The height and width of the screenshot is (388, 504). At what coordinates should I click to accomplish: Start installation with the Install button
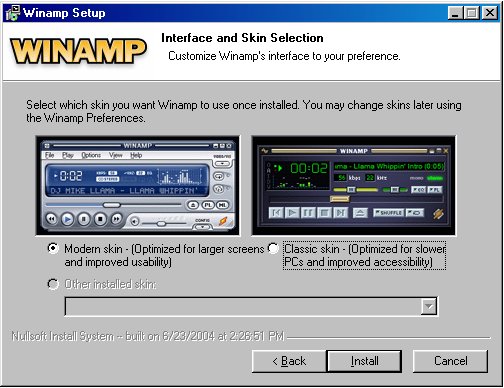pyautogui.click(x=364, y=361)
